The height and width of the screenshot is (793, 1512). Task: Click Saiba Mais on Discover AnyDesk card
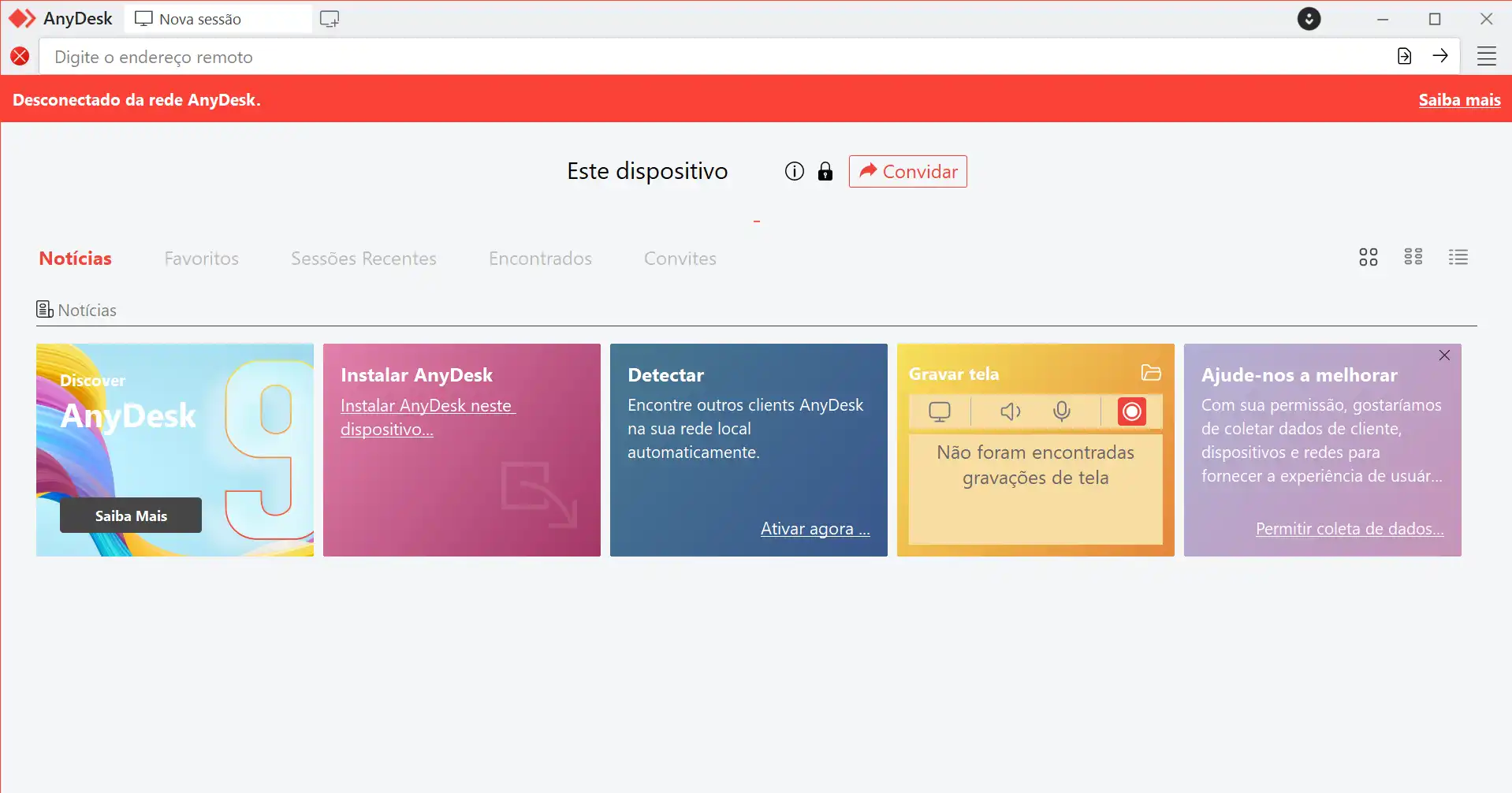click(131, 516)
